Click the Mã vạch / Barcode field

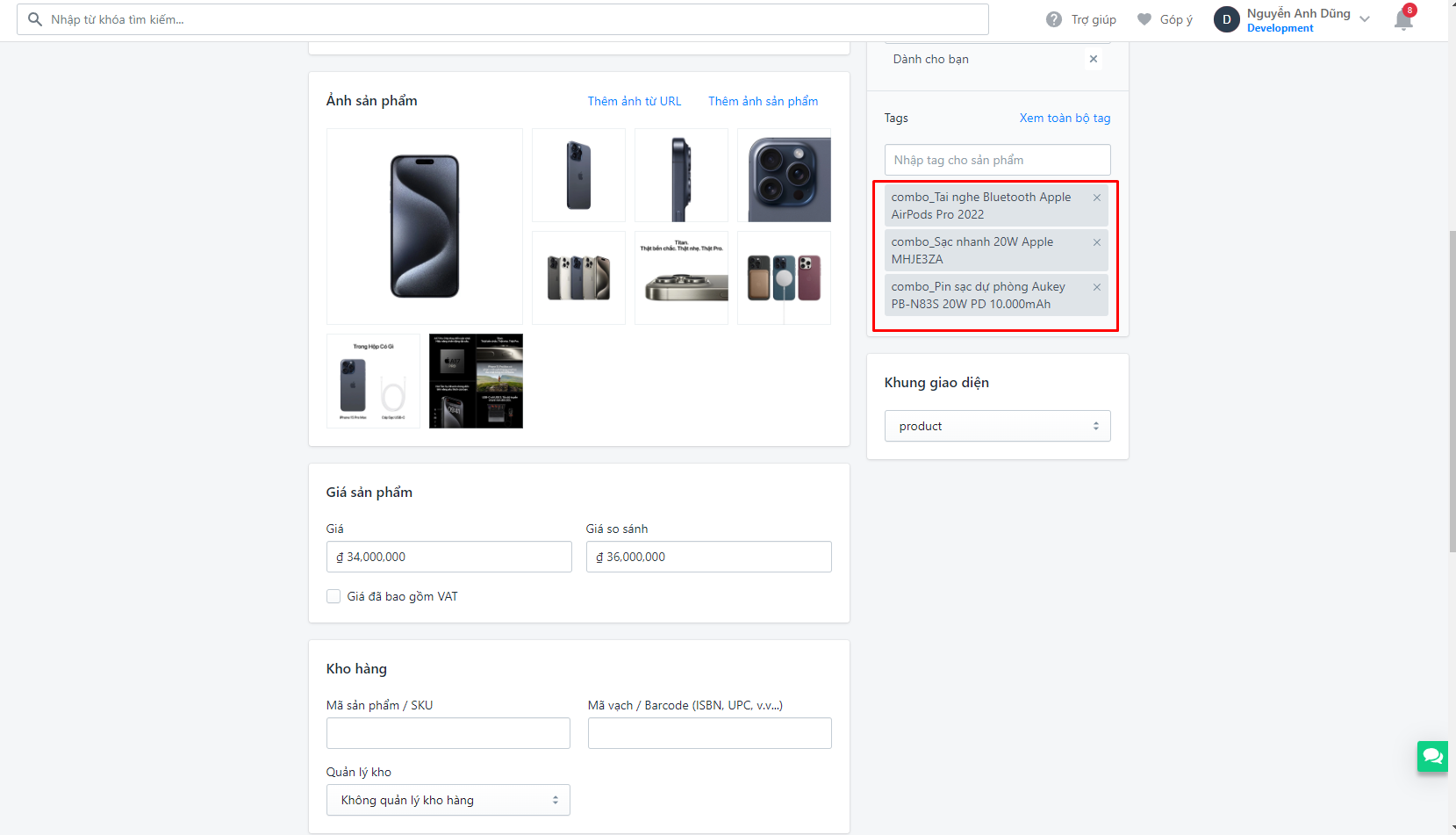710,733
